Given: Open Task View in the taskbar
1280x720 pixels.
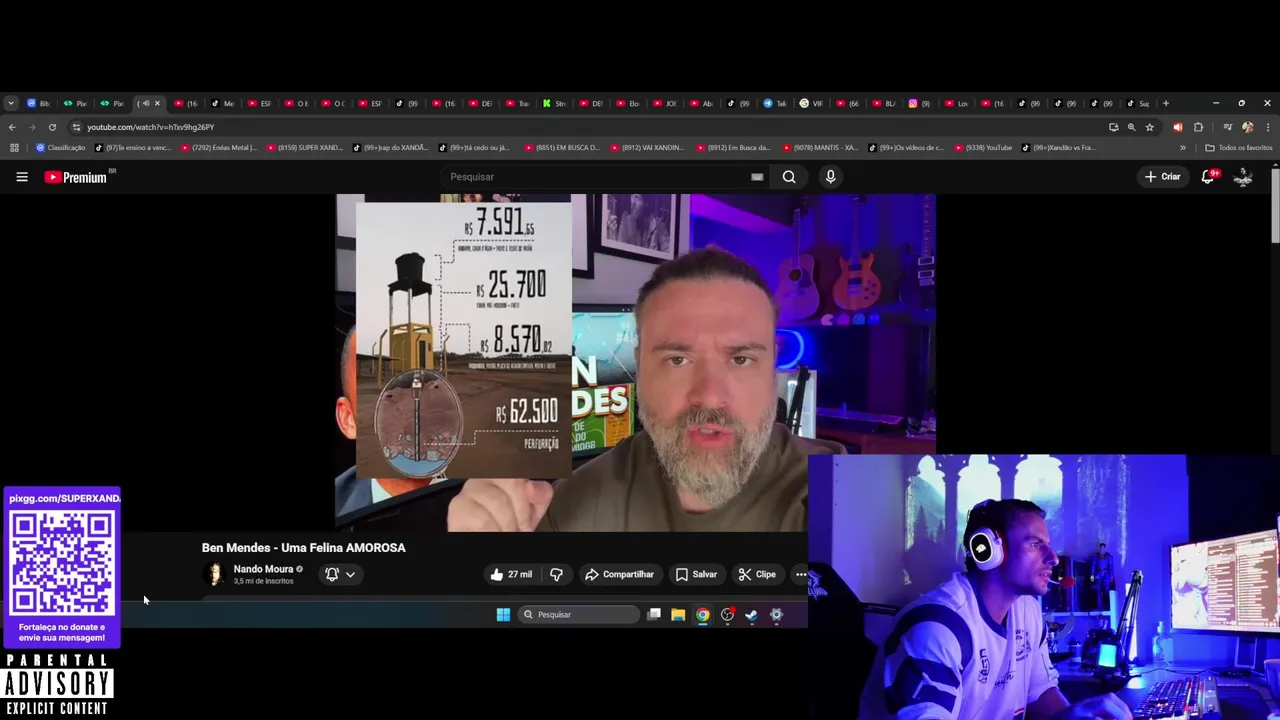Looking at the screenshot, I should 654,615.
